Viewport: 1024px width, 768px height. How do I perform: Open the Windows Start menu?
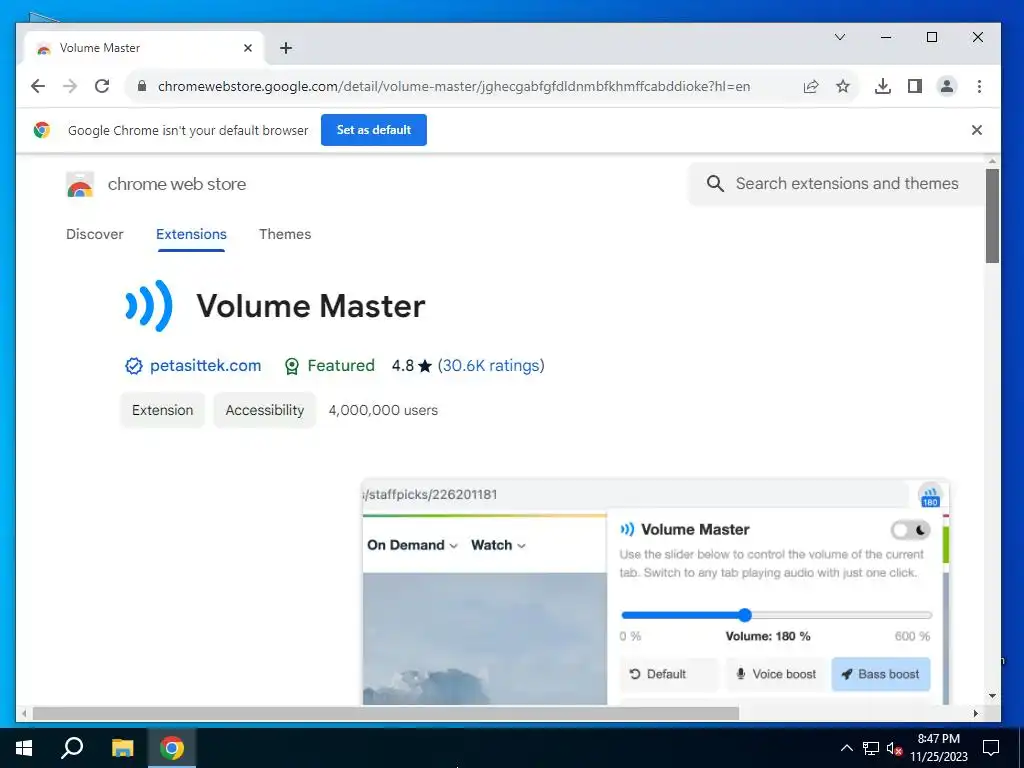coord(24,748)
